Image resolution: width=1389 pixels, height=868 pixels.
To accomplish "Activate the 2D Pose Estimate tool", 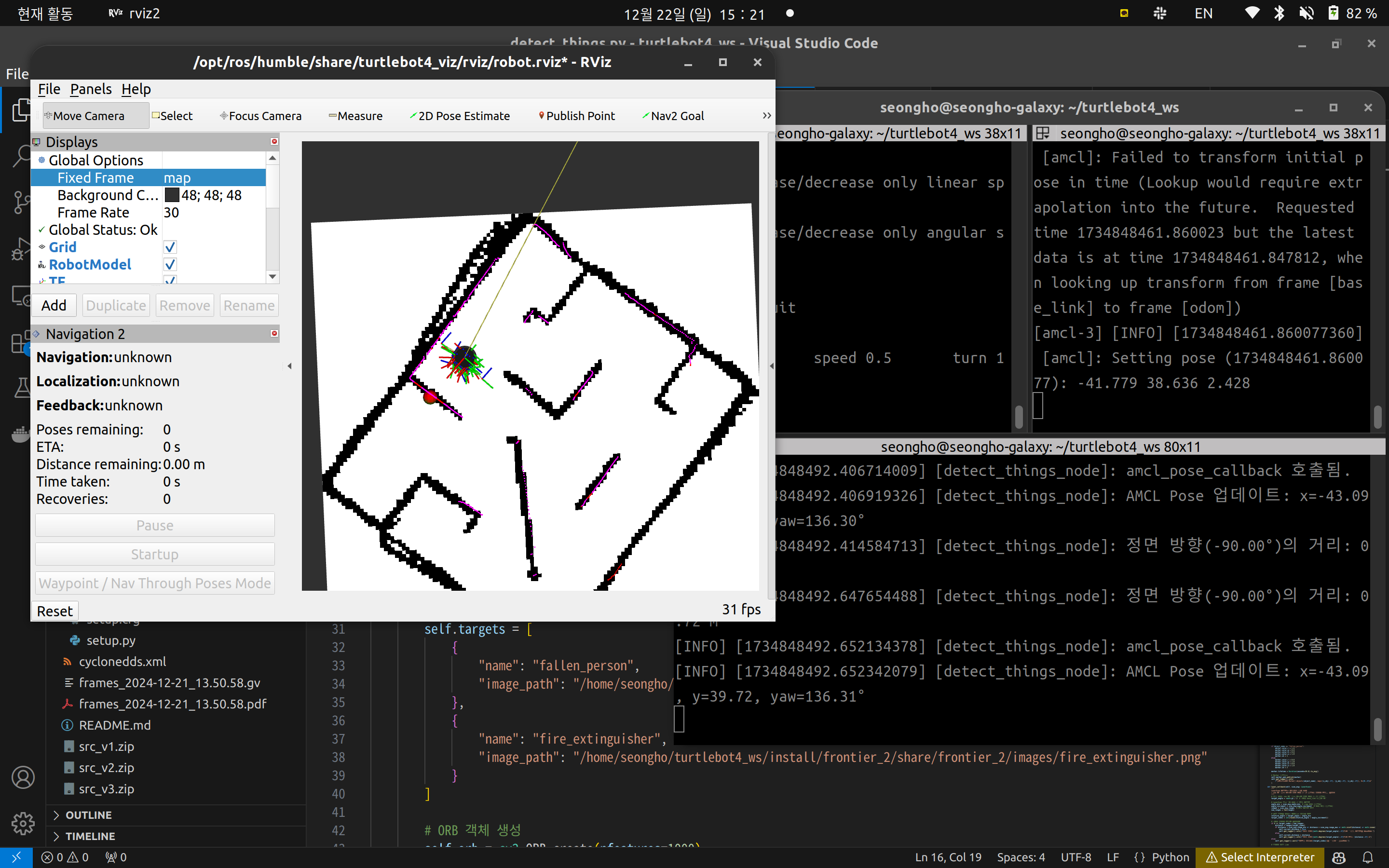I will 459,116.
